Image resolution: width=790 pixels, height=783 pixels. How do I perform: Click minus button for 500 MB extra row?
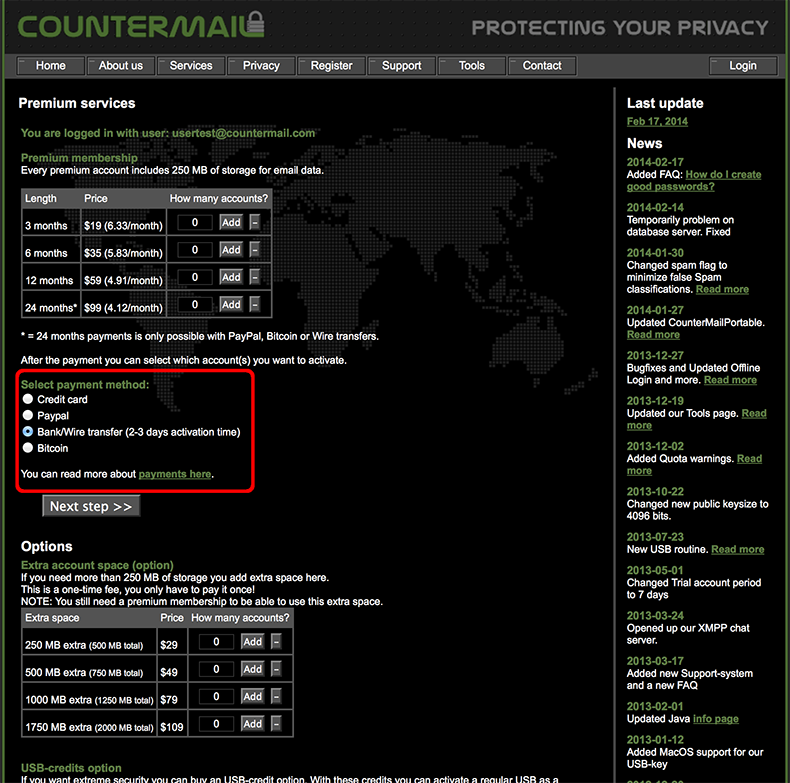[x=276, y=669]
